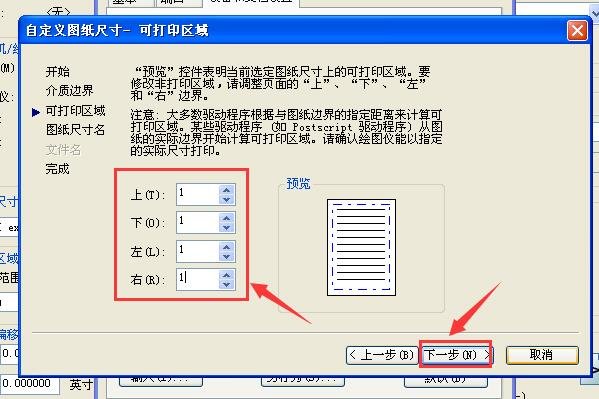Select the 完成 wizard step

click(58, 169)
